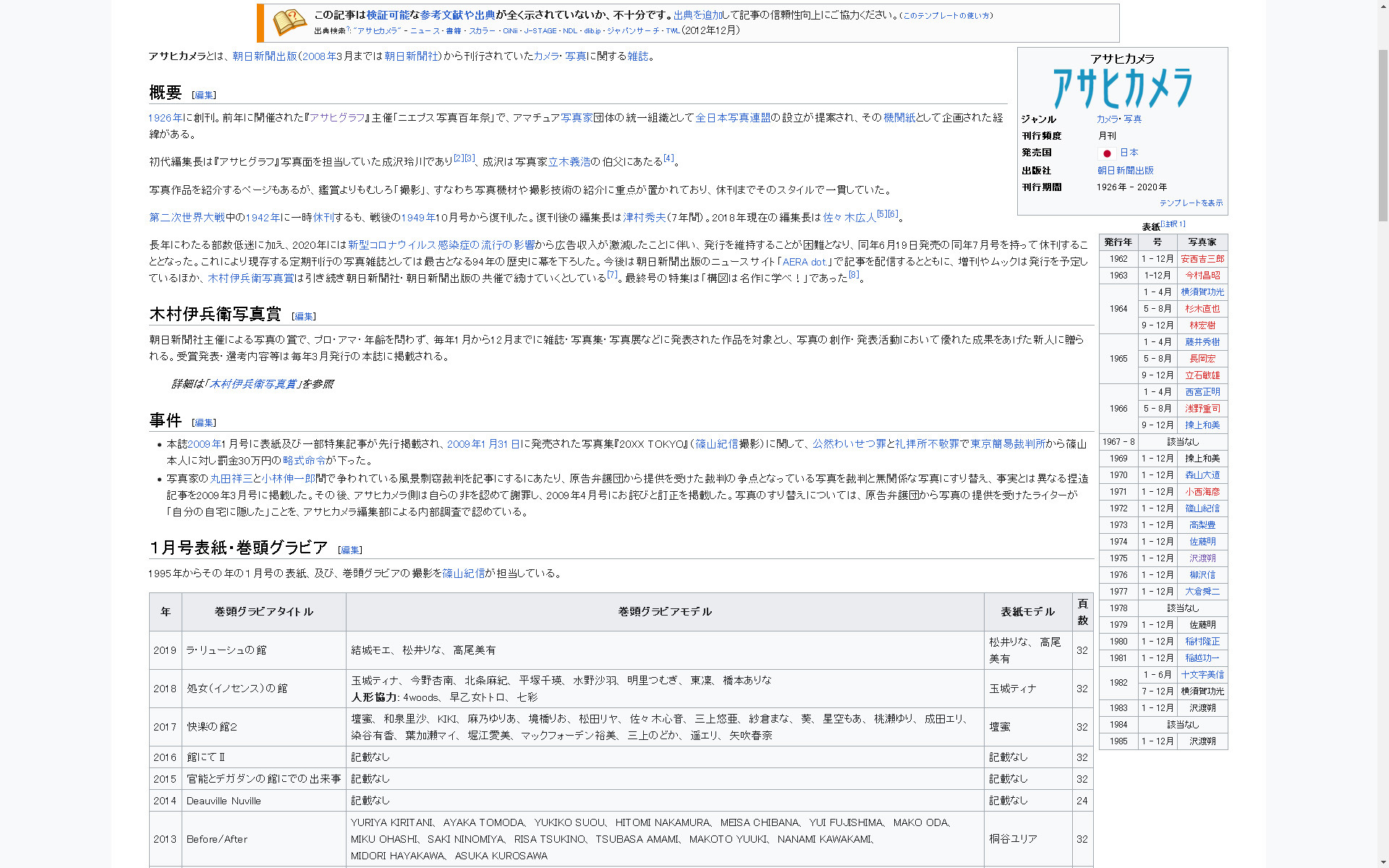The image size is (1389, 868).
Task: Follow the 機関紙 link
Action: click(899, 118)
